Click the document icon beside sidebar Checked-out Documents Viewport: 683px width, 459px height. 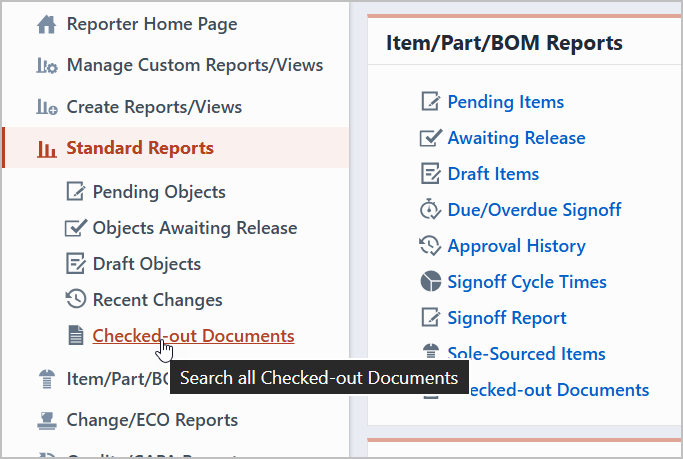76,336
